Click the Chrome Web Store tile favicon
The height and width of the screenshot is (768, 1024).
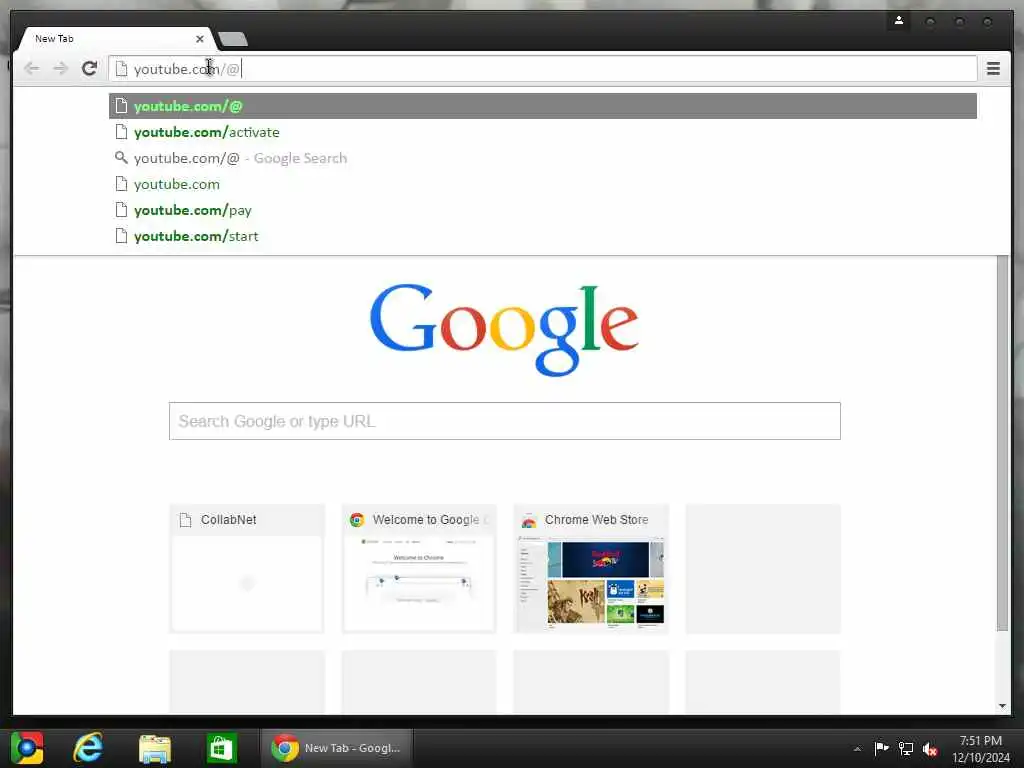tap(529, 520)
